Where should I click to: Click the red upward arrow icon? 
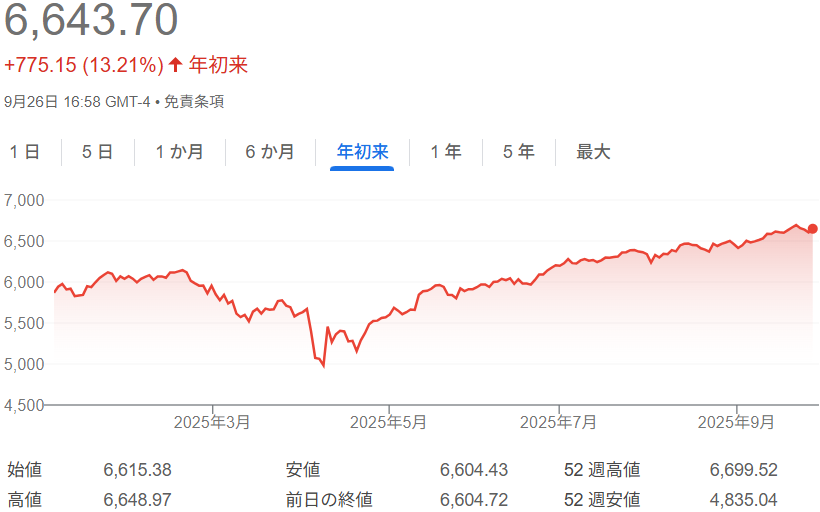pyautogui.click(x=176, y=65)
